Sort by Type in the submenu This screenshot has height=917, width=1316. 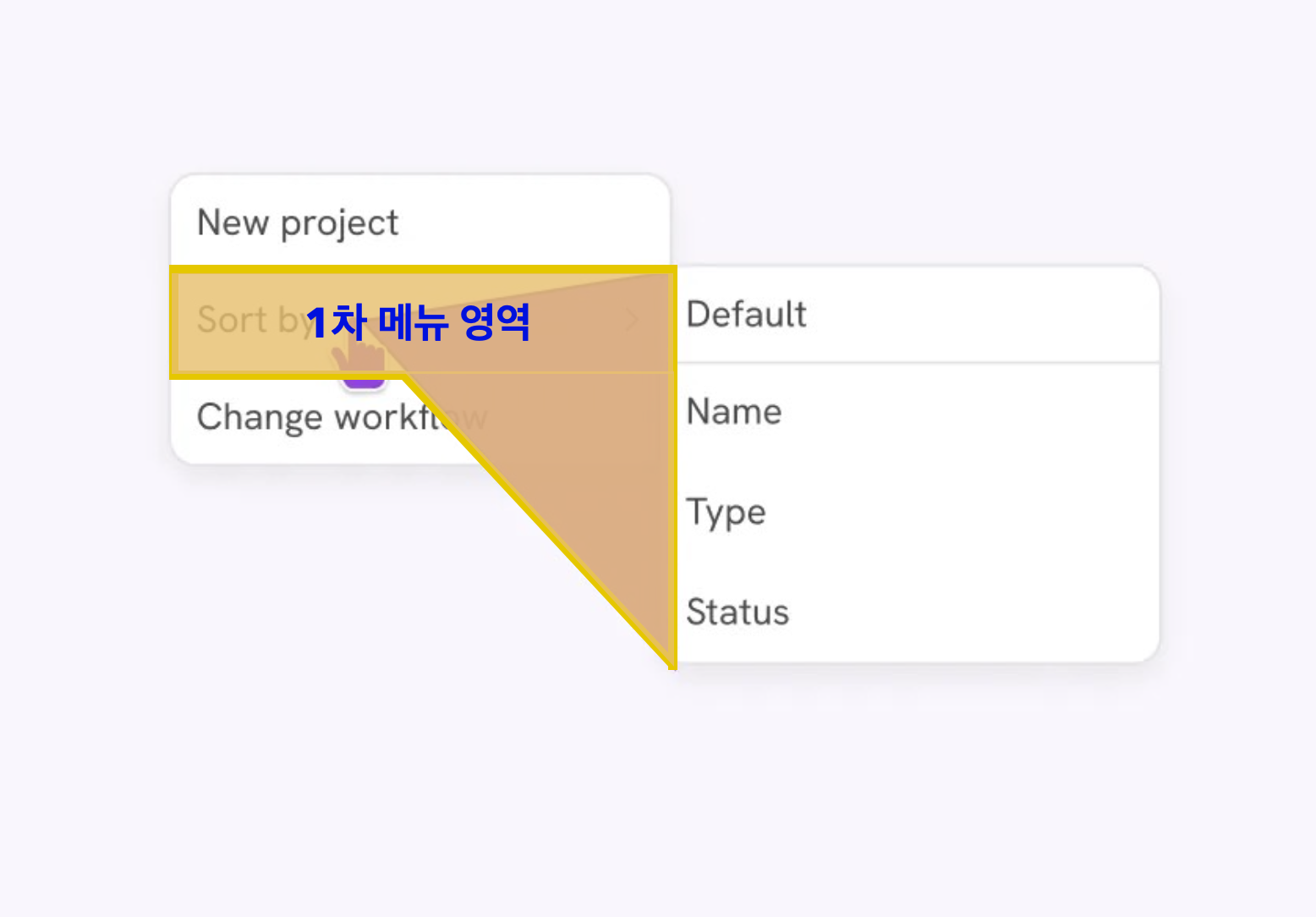(917, 512)
